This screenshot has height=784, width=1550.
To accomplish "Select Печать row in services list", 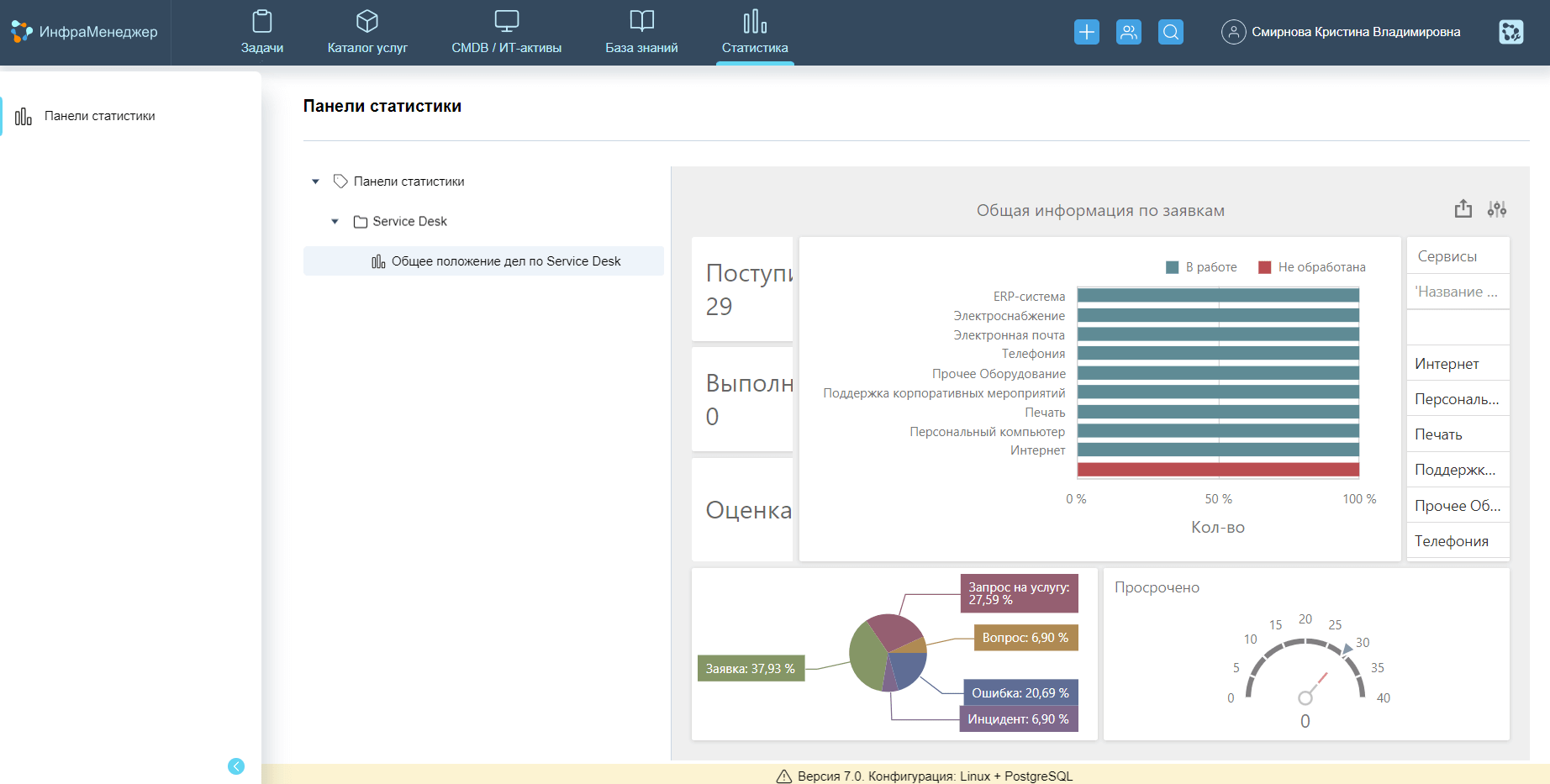I will pyautogui.click(x=1458, y=434).
